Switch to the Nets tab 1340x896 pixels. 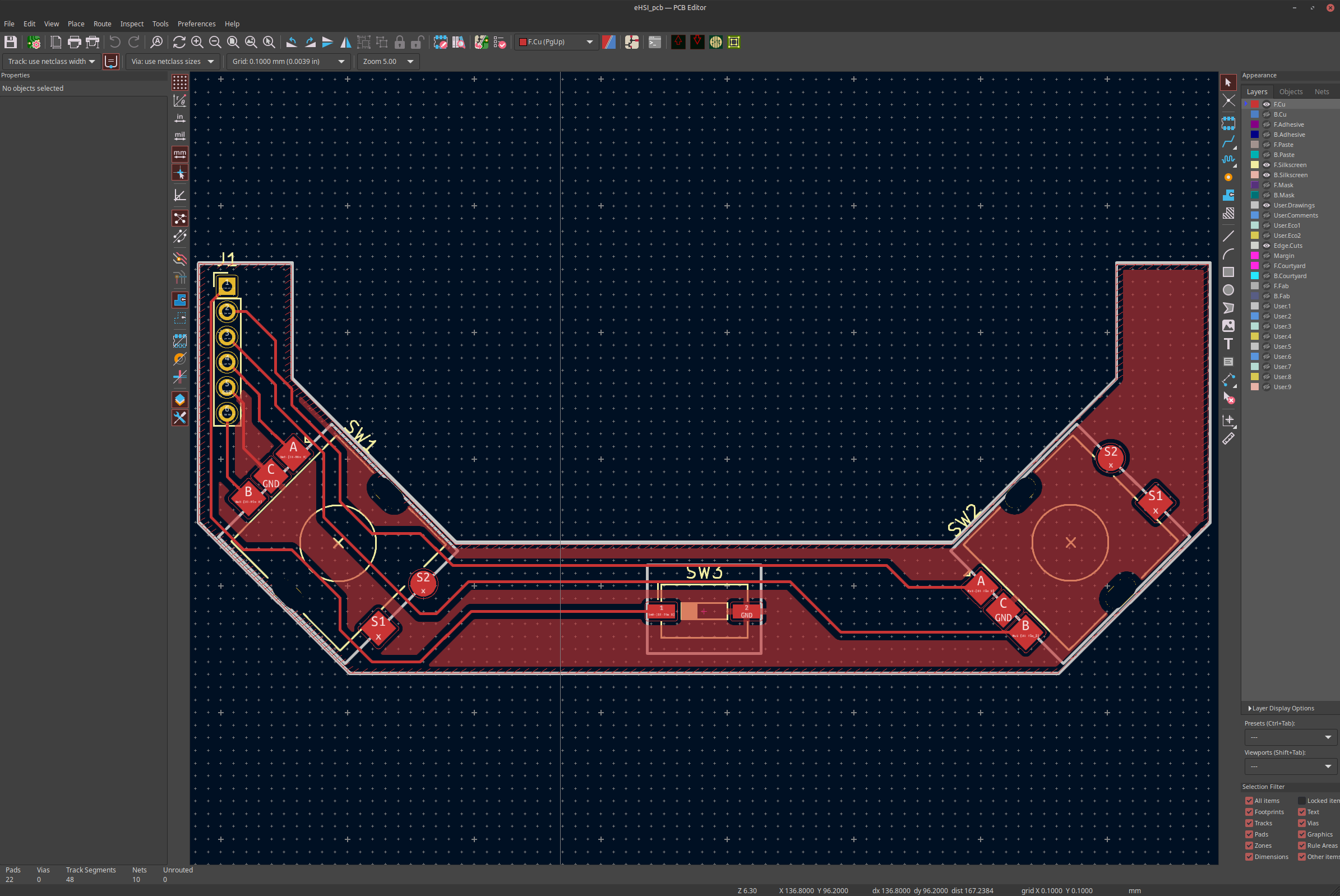coord(1321,91)
